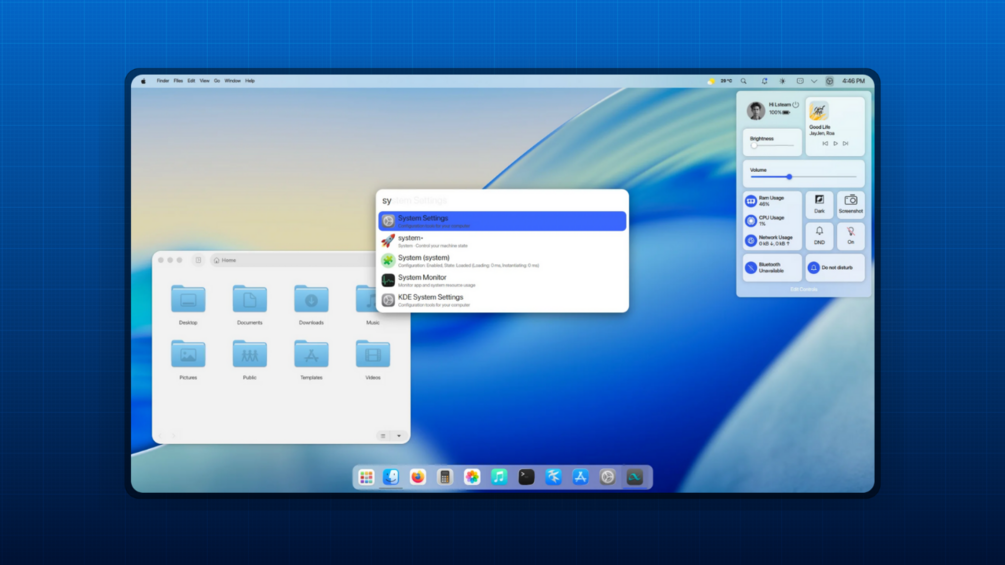This screenshot has width=1005, height=565.
Task: Launch Firefox from the dock
Action: pyautogui.click(x=418, y=477)
